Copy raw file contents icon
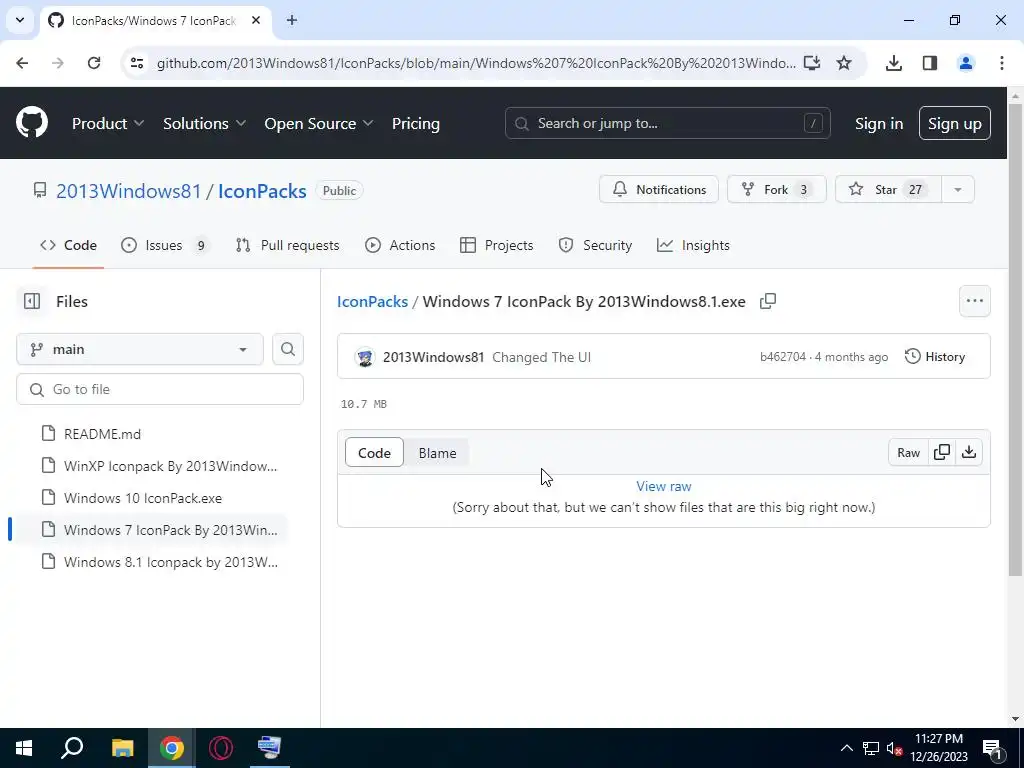Image resolution: width=1024 pixels, height=768 pixels. (x=942, y=452)
